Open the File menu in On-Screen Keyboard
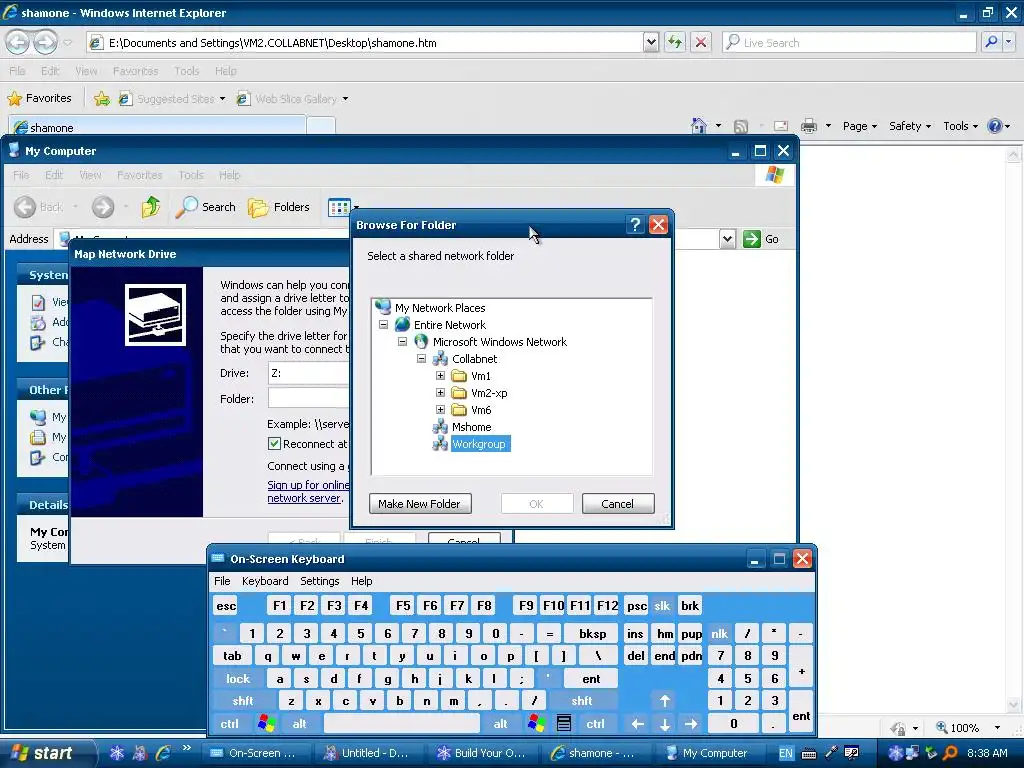Image resolution: width=1024 pixels, height=768 pixels. coord(222,581)
